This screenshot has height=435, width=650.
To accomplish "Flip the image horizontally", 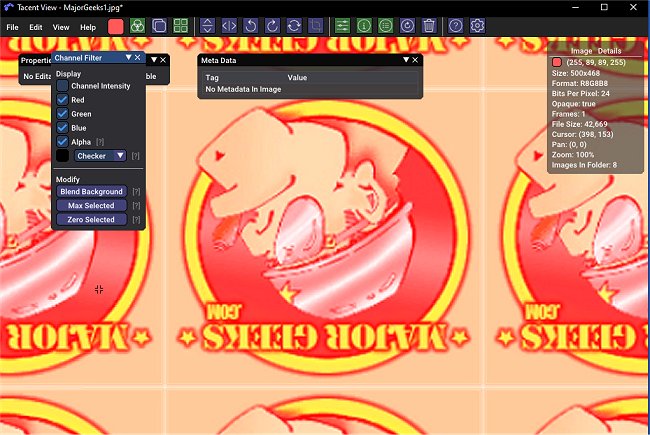I will [229, 26].
